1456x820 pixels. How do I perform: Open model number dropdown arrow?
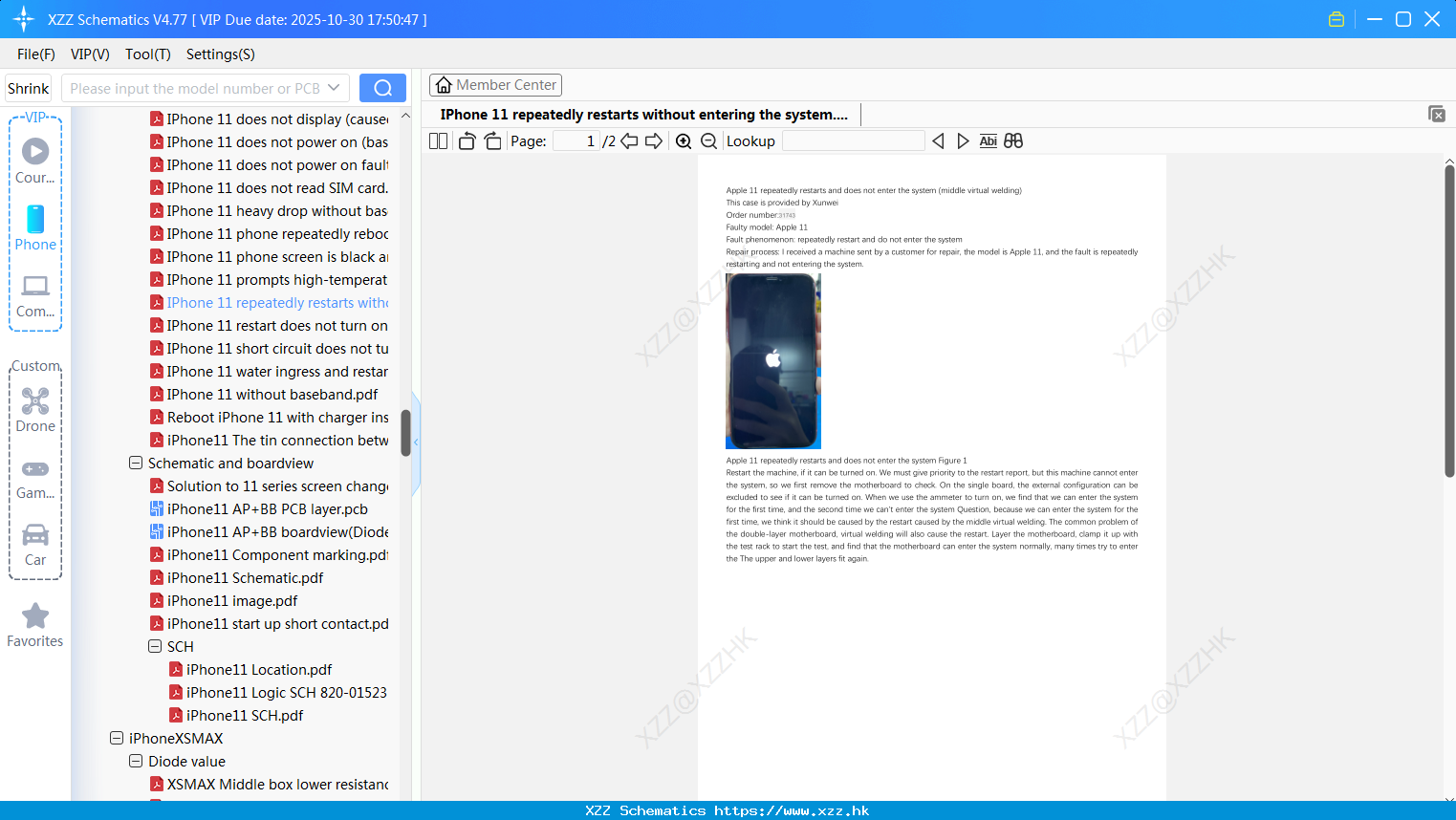pos(334,88)
